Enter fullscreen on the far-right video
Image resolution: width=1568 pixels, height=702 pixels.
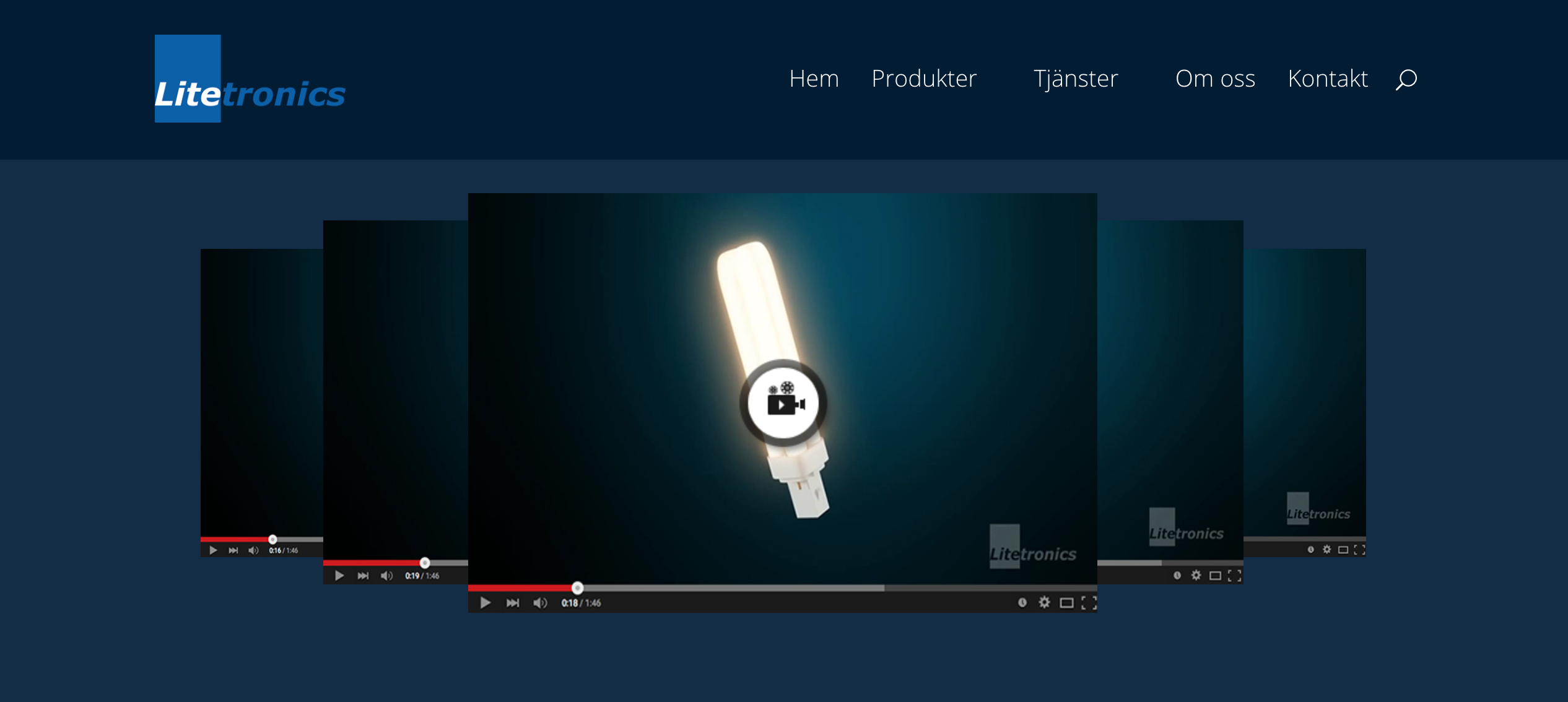(1360, 550)
